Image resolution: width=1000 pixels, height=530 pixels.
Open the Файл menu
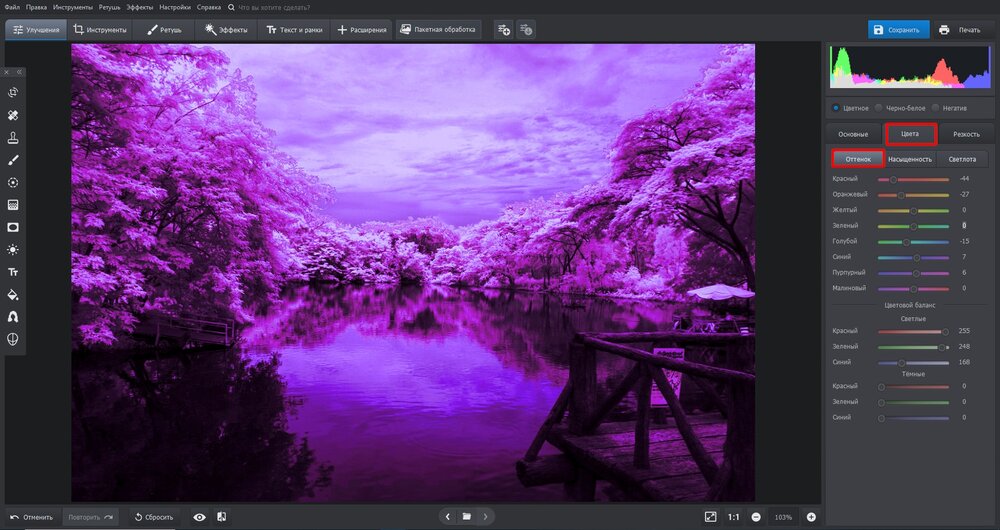(12, 7)
